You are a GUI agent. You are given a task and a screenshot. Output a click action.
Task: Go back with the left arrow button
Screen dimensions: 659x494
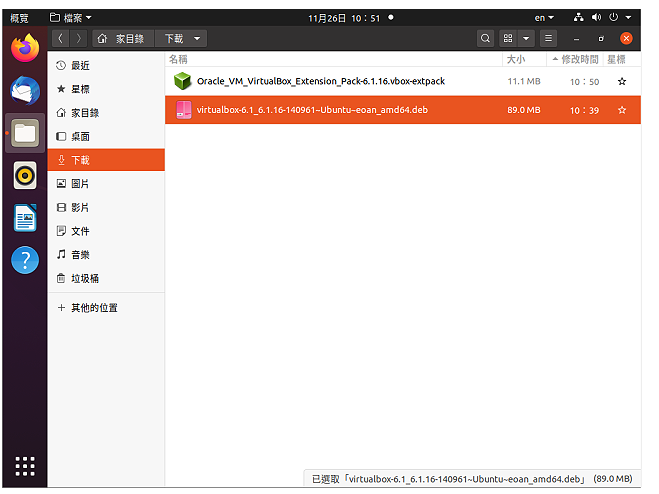[61, 39]
